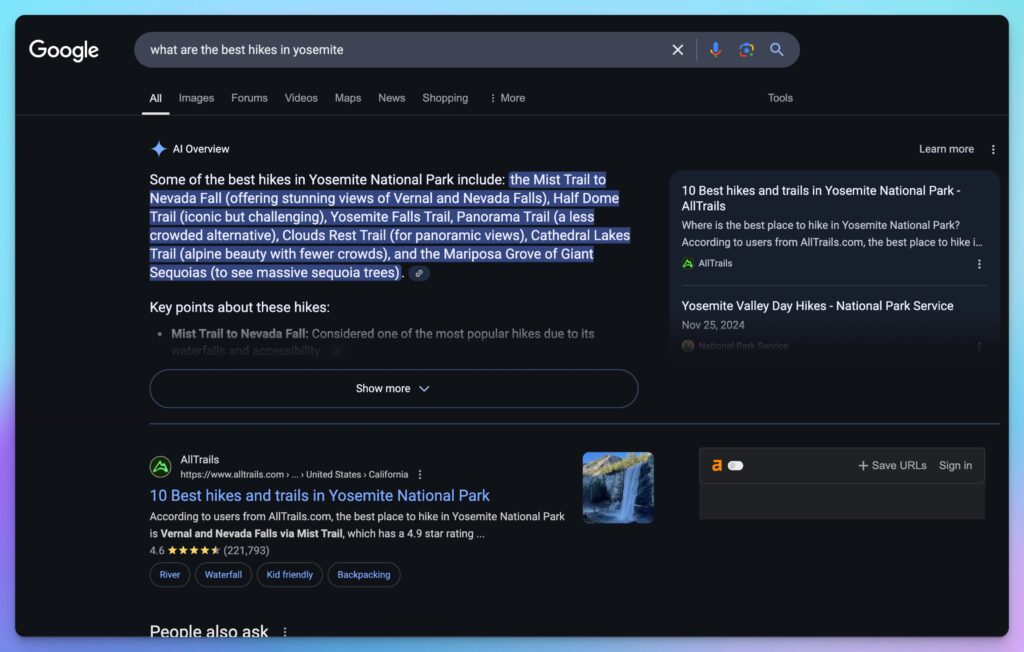The height and width of the screenshot is (652, 1024).
Task: Click the Google logo
Action: pos(63,50)
